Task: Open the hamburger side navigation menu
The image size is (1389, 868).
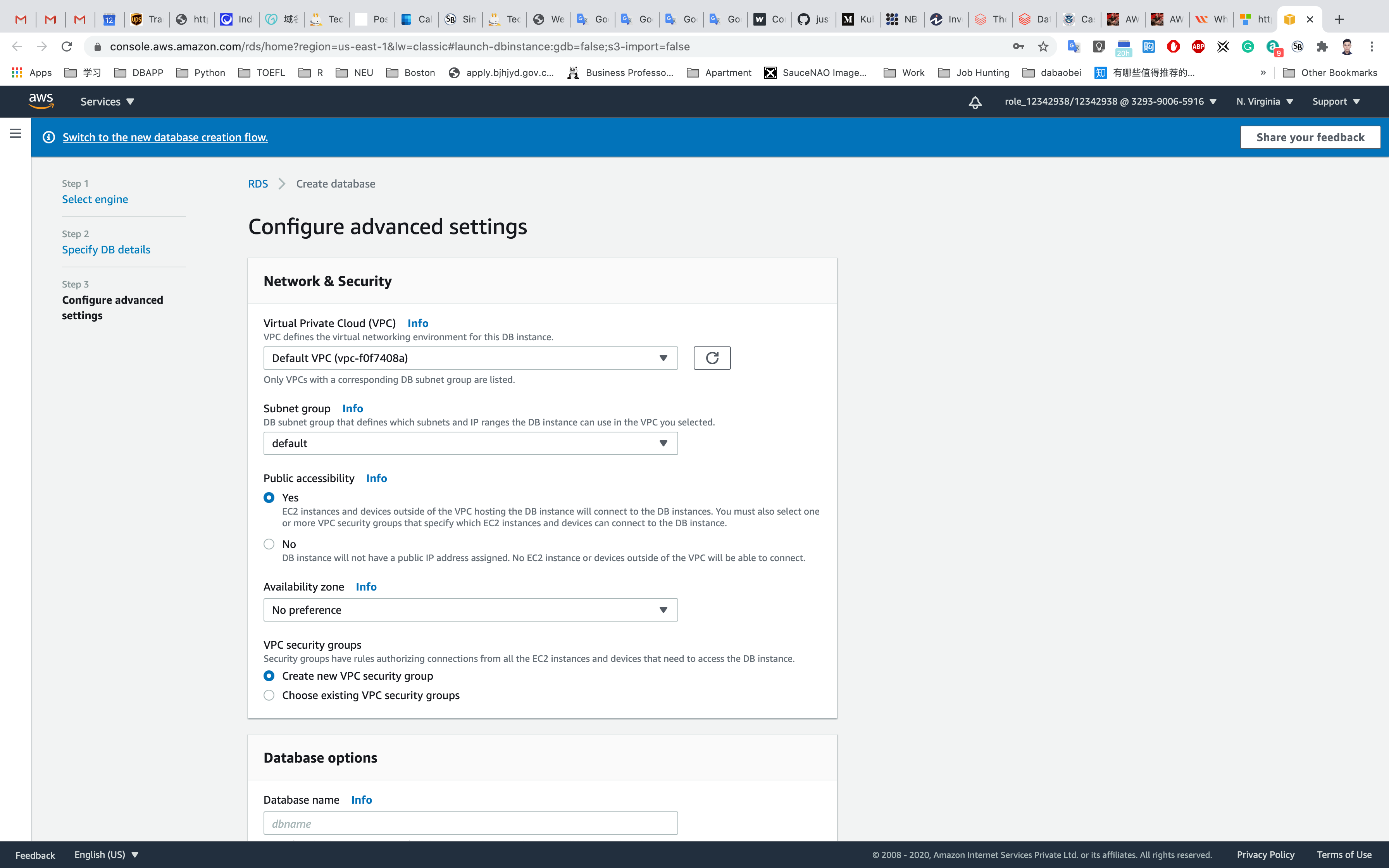Action: (x=16, y=134)
